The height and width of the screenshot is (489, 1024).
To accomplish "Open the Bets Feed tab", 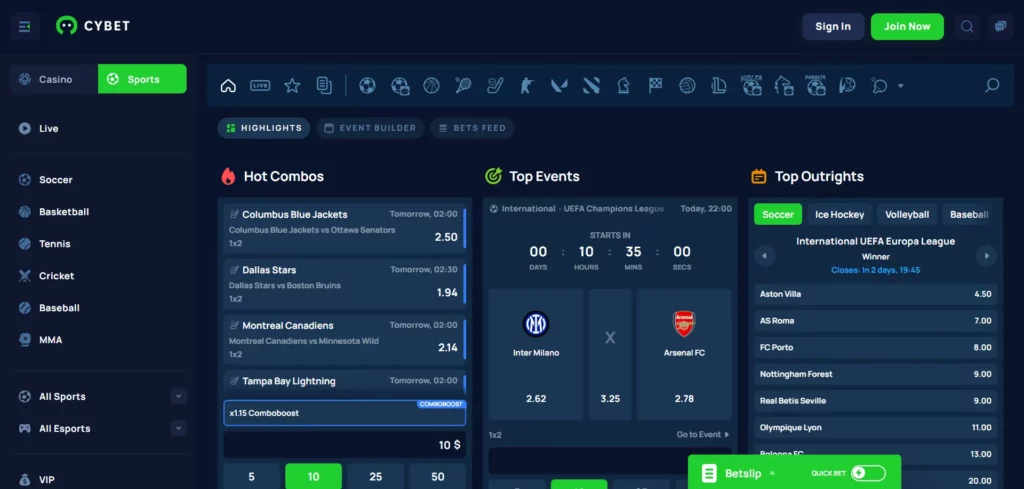I will tap(472, 128).
